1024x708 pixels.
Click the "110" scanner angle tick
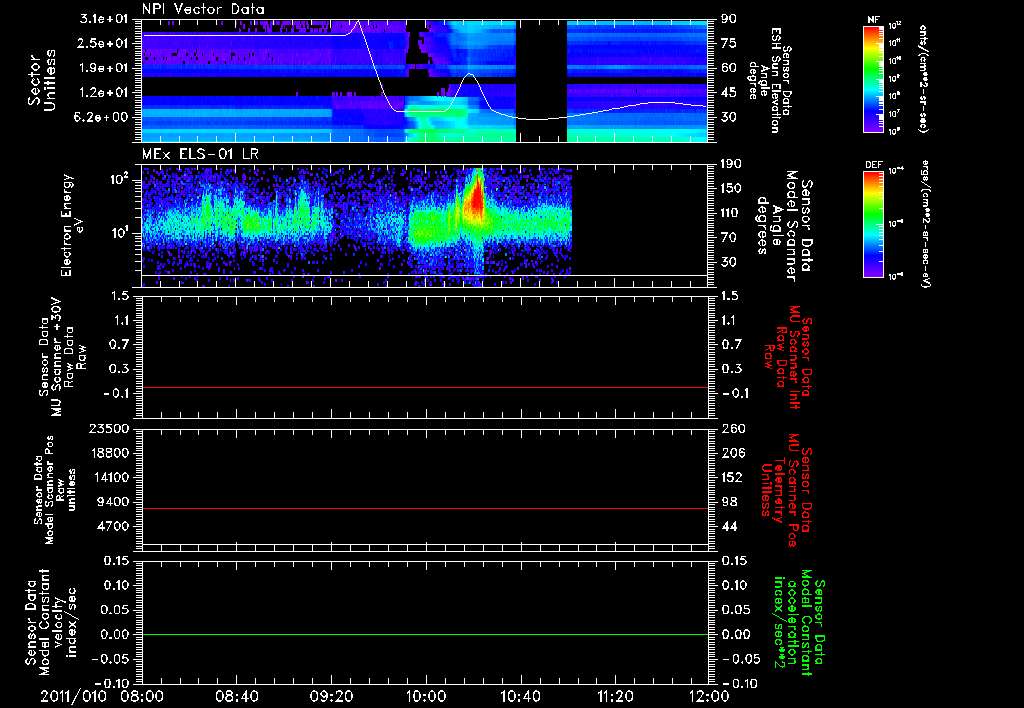click(731, 213)
